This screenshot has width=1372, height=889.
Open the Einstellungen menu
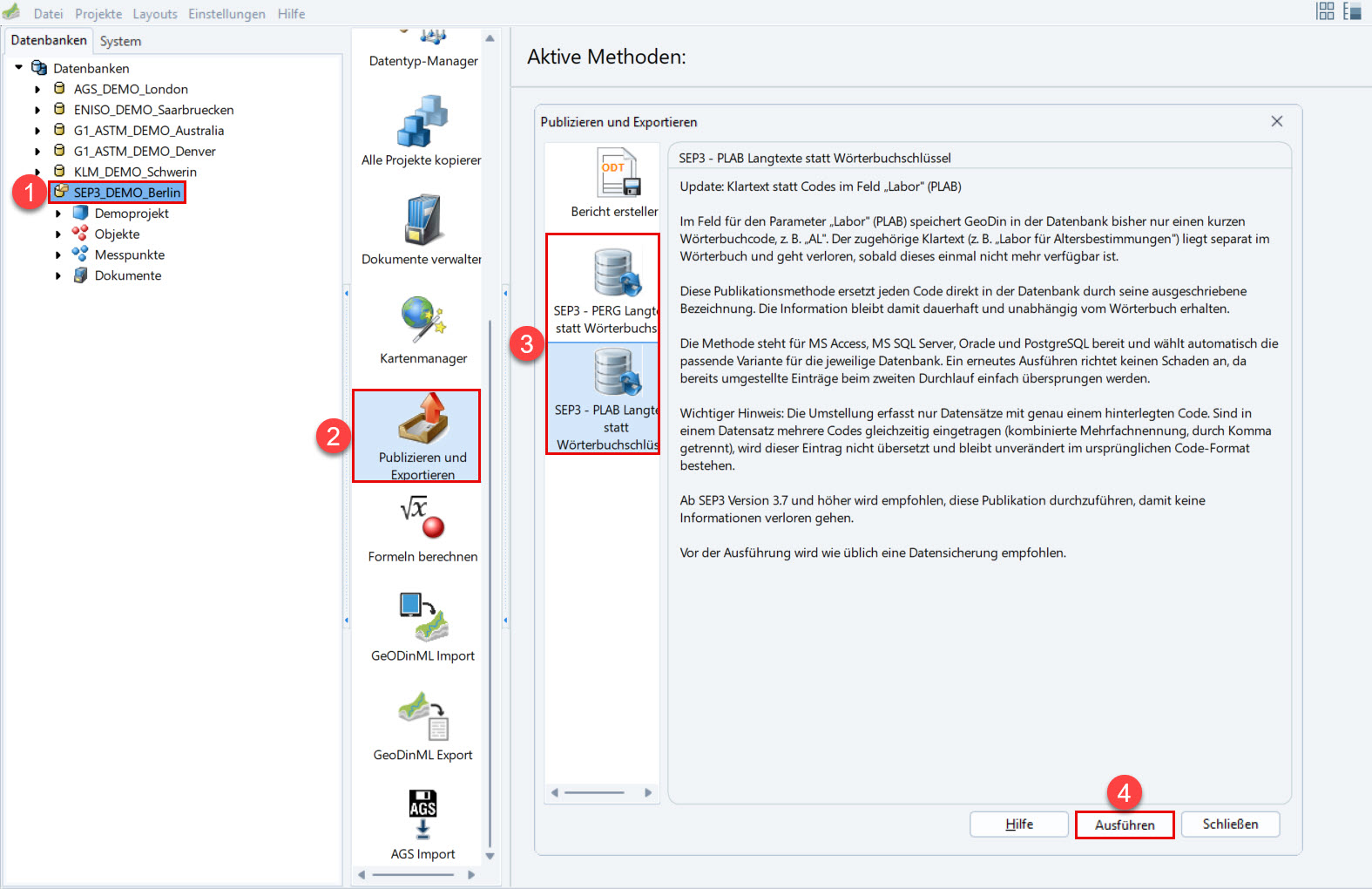click(226, 14)
